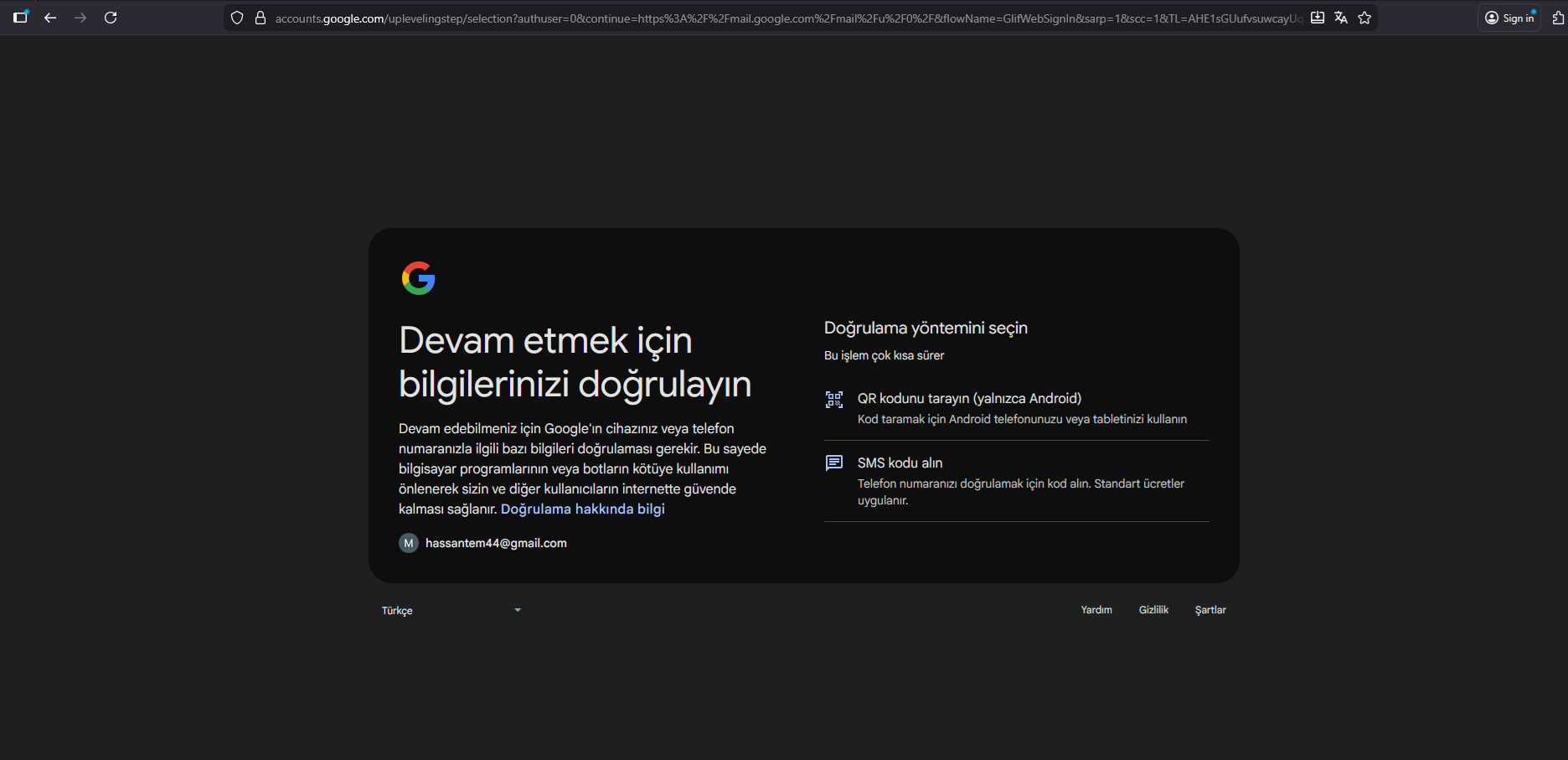Open the sidebar tabs panel icon
1568x760 pixels.
(x=21, y=17)
